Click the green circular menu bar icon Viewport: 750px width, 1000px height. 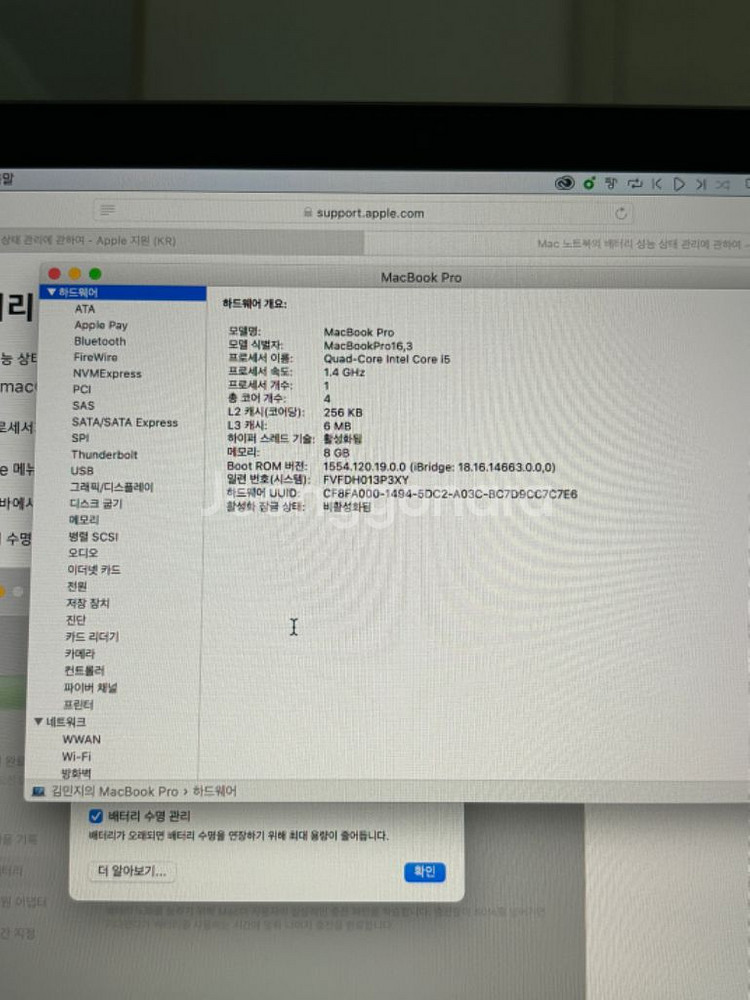[x=589, y=184]
